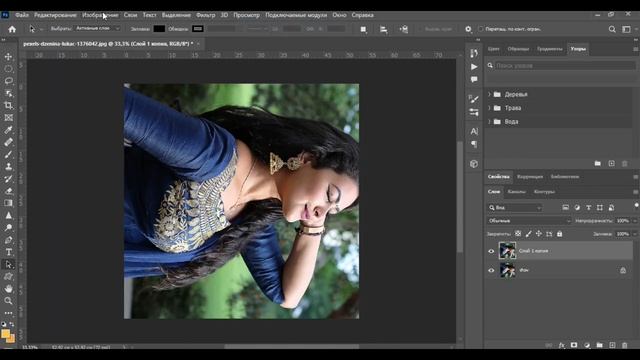Toggle pixel layer filter
The width and height of the screenshot is (640, 360).
[x=565, y=208]
